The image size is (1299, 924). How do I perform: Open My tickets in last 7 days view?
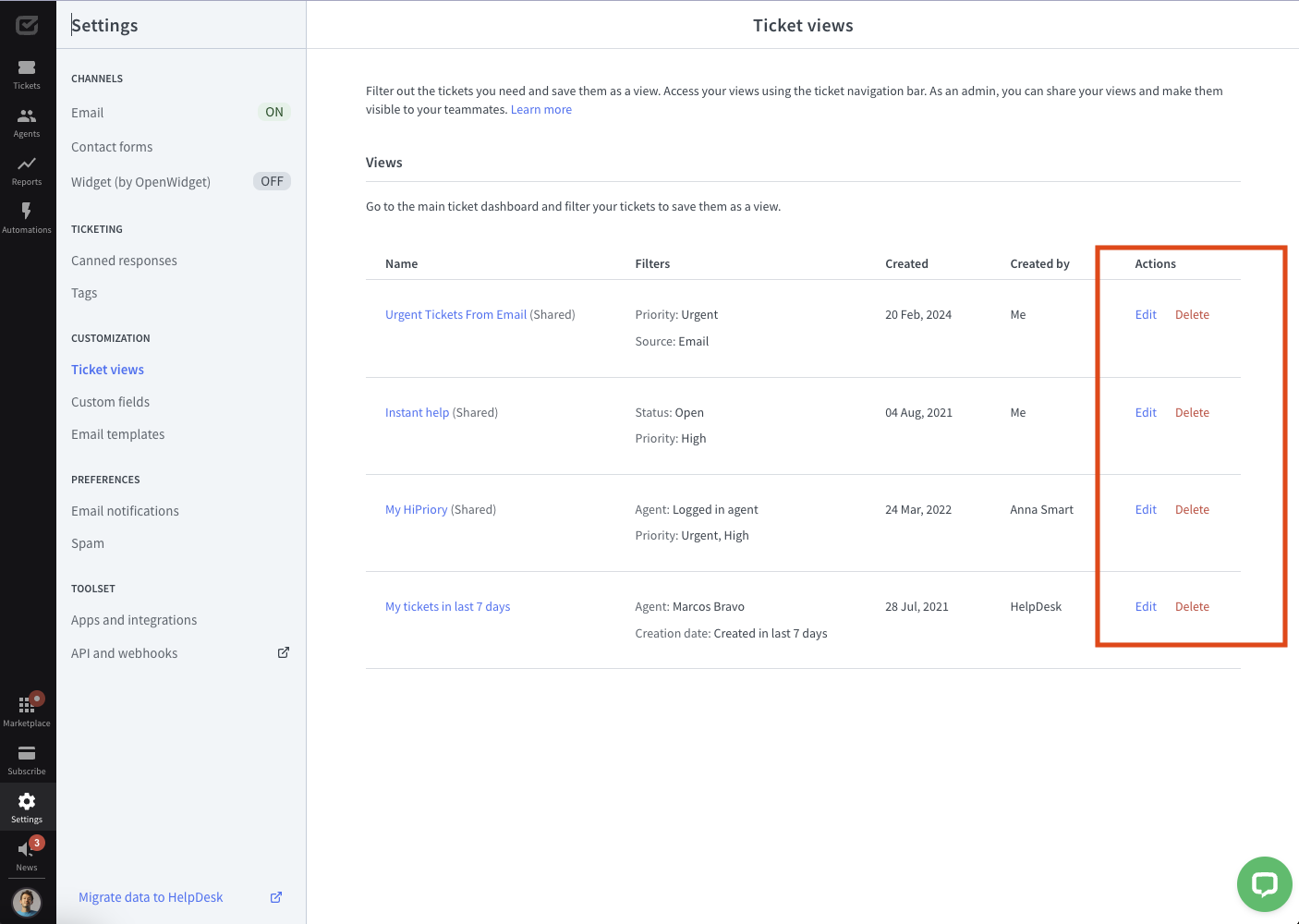coord(447,606)
